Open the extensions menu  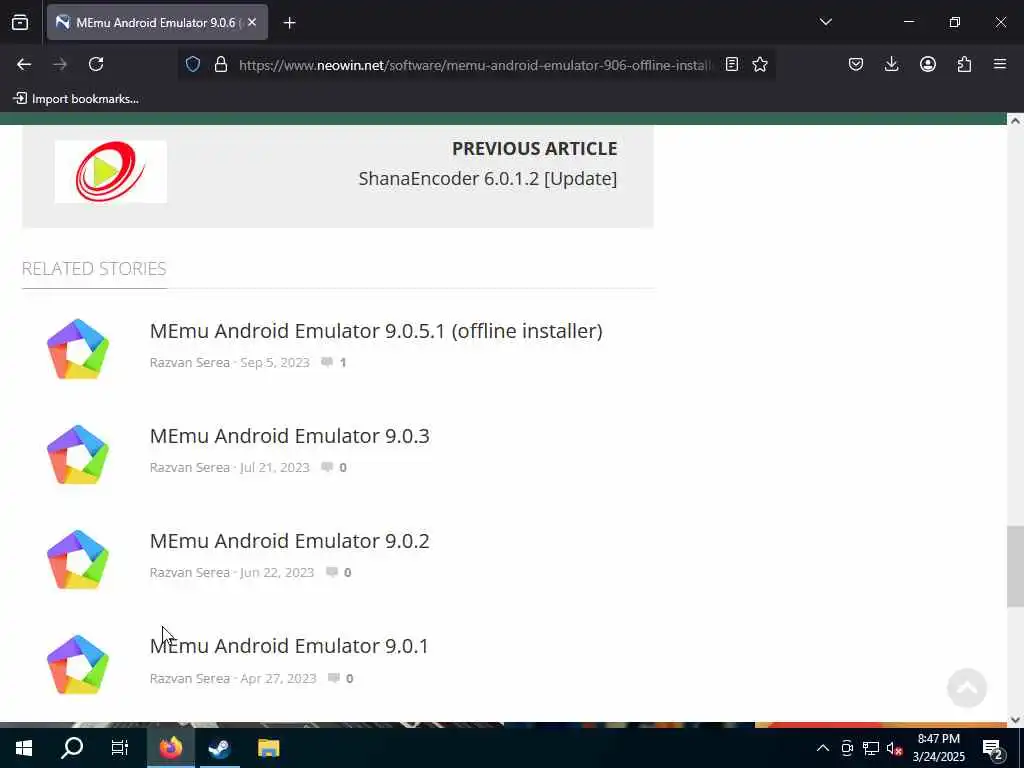pyautogui.click(x=964, y=64)
